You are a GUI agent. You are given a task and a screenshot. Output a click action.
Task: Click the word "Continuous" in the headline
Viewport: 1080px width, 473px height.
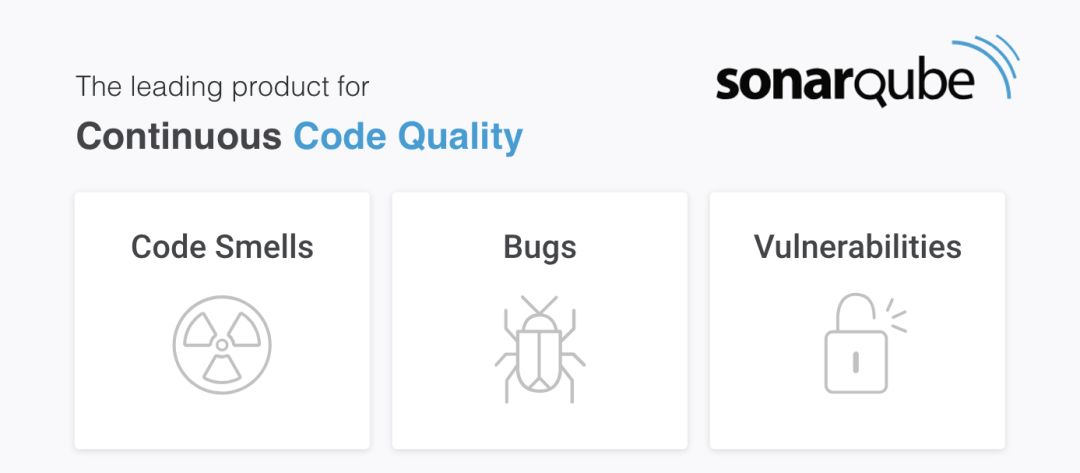point(179,136)
